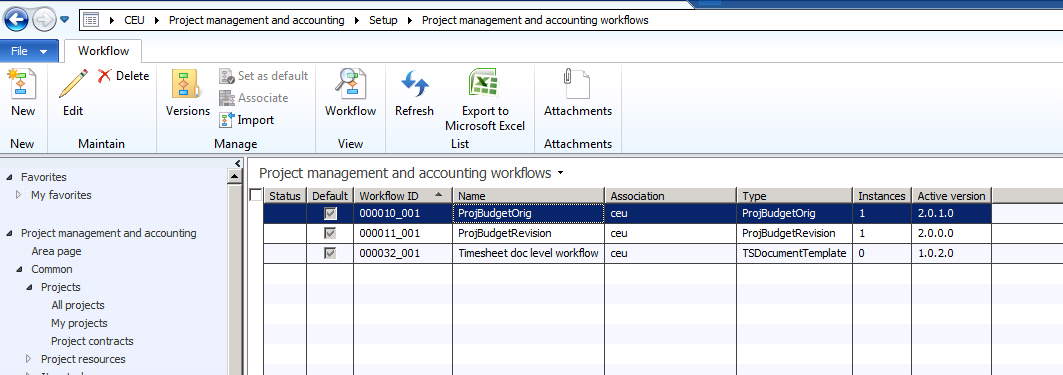Click Project management and accounting breadcrumb
This screenshot has width=1063, height=375.
[257, 20]
